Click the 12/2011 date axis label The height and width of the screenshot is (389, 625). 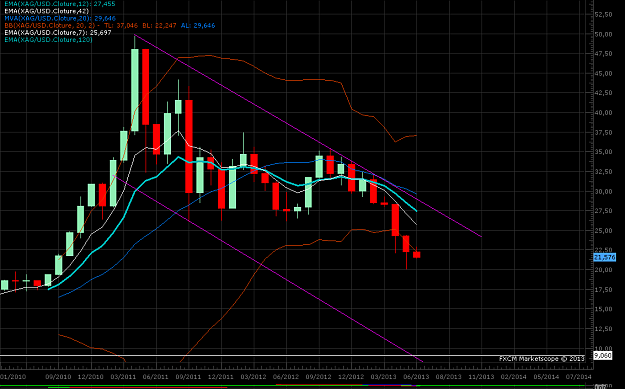(x=221, y=377)
